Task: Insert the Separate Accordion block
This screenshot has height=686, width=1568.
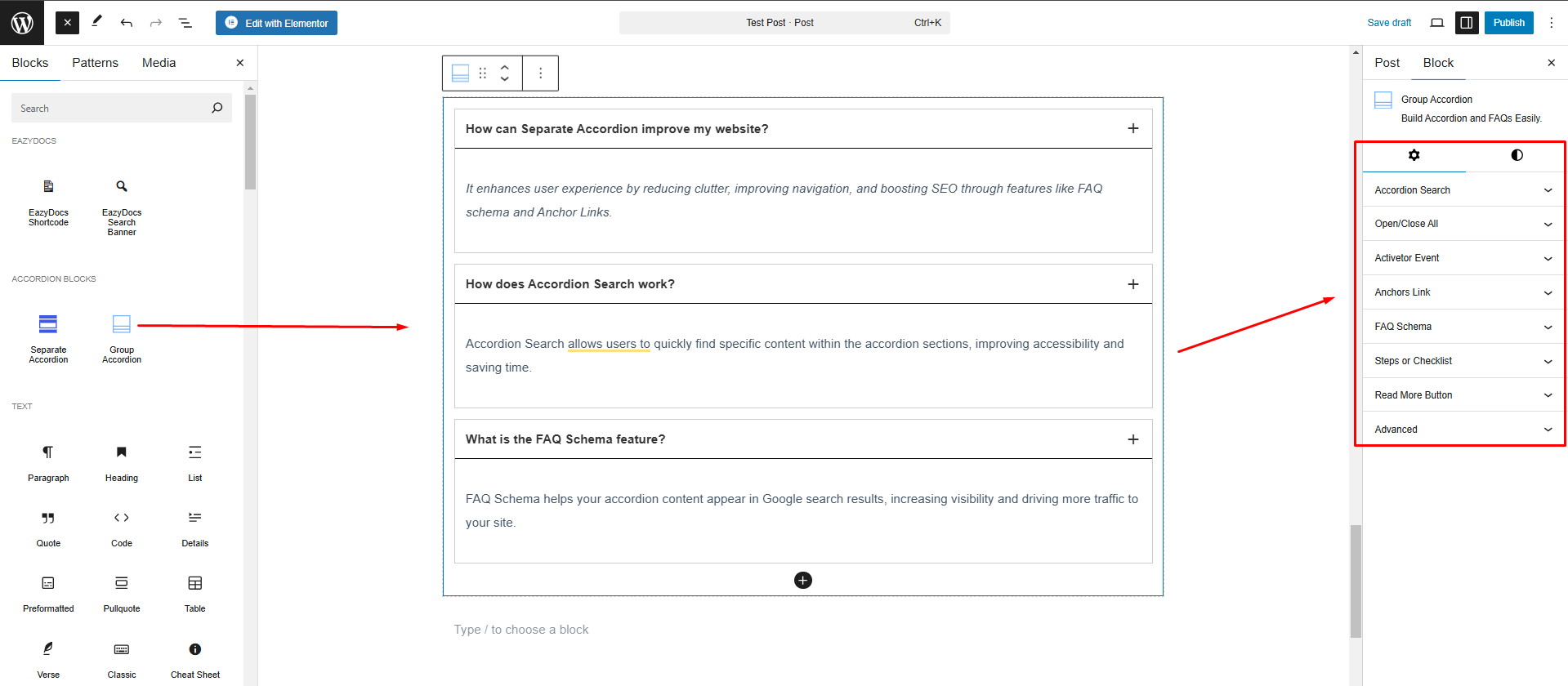Action: pos(48,336)
